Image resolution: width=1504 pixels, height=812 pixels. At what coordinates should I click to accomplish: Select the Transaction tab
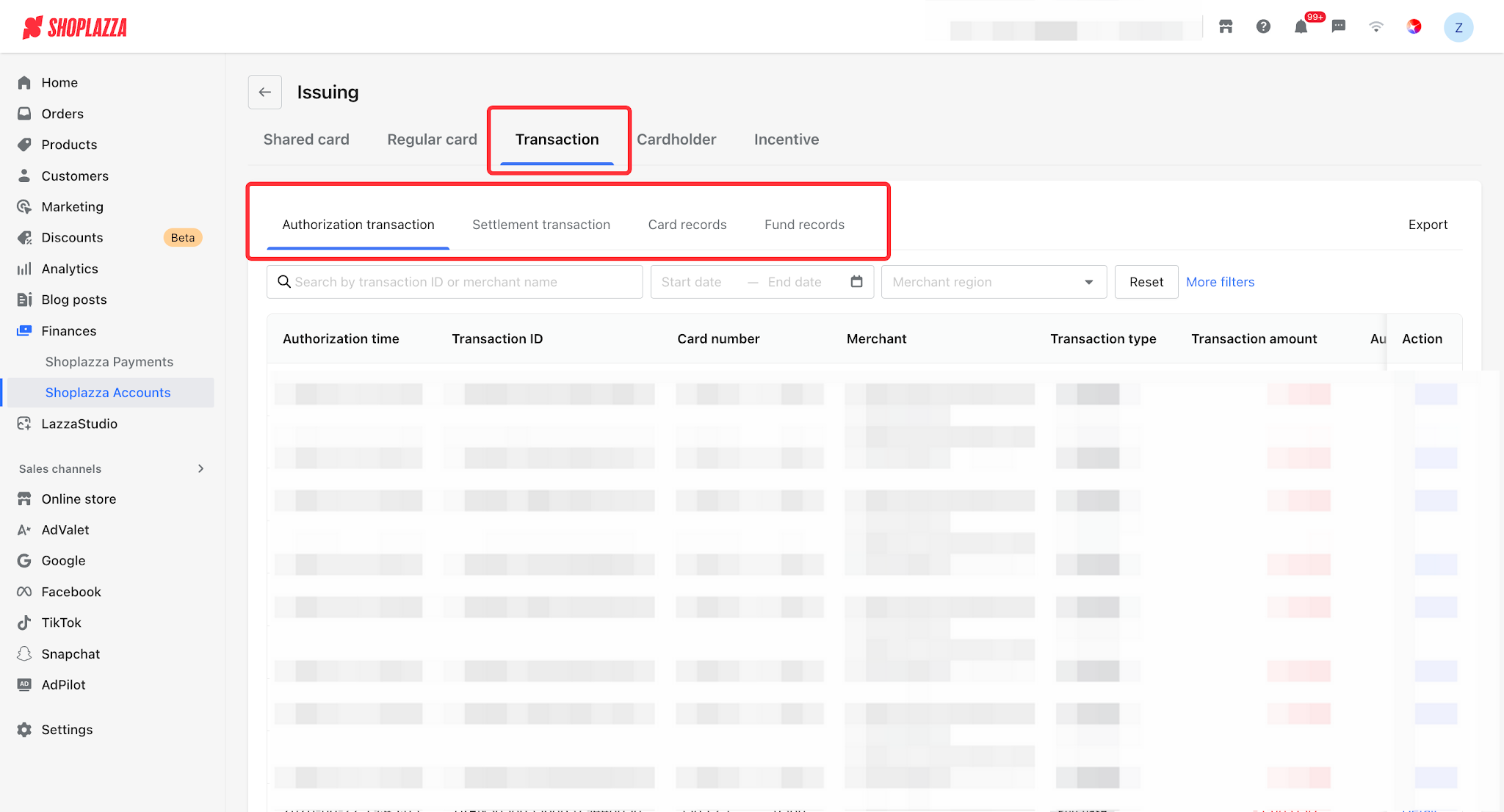pyautogui.click(x=557, y=139)
